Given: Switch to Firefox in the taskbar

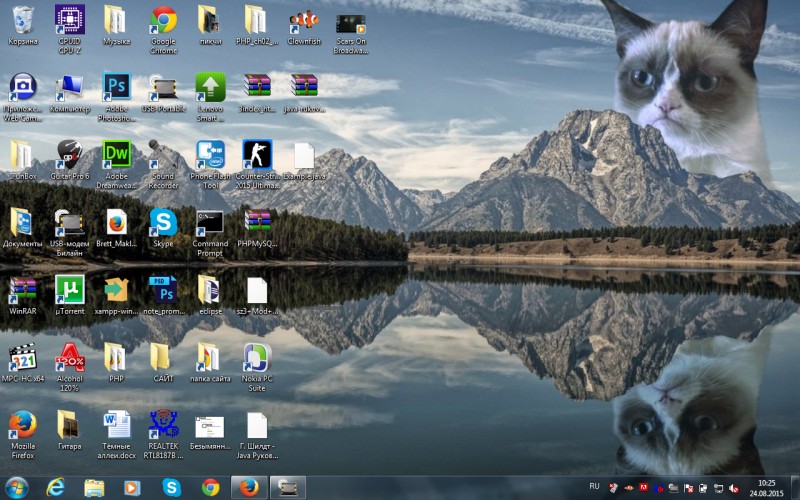Looking at the screenshot, I should point(250,487).
